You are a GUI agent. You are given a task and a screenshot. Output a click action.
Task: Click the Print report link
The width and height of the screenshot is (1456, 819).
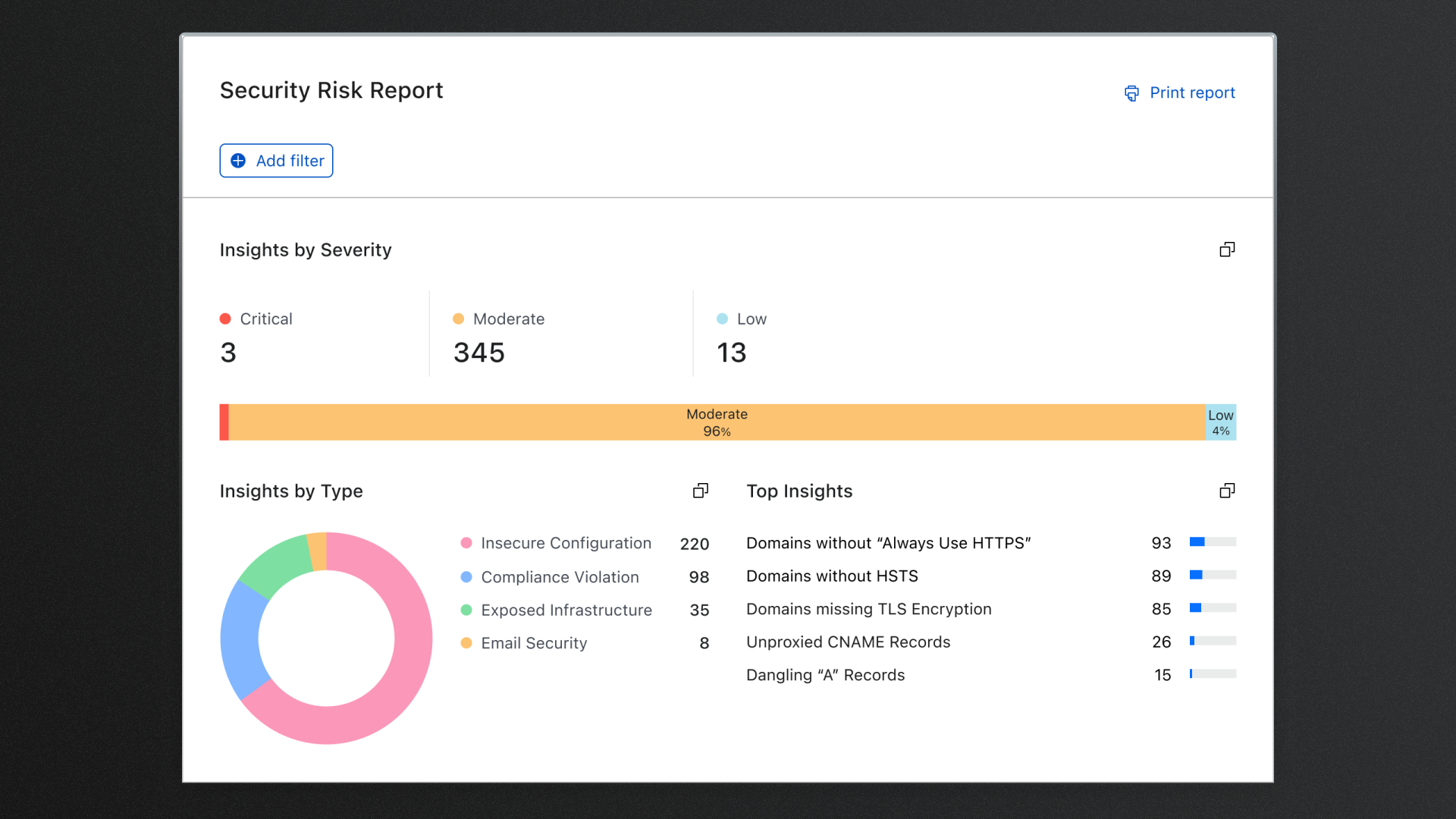[1192, 93]
